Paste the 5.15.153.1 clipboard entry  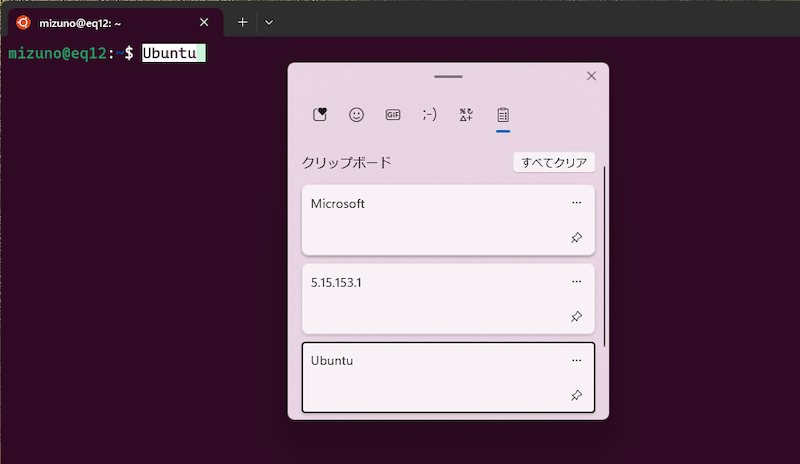[x=448, y=299]
